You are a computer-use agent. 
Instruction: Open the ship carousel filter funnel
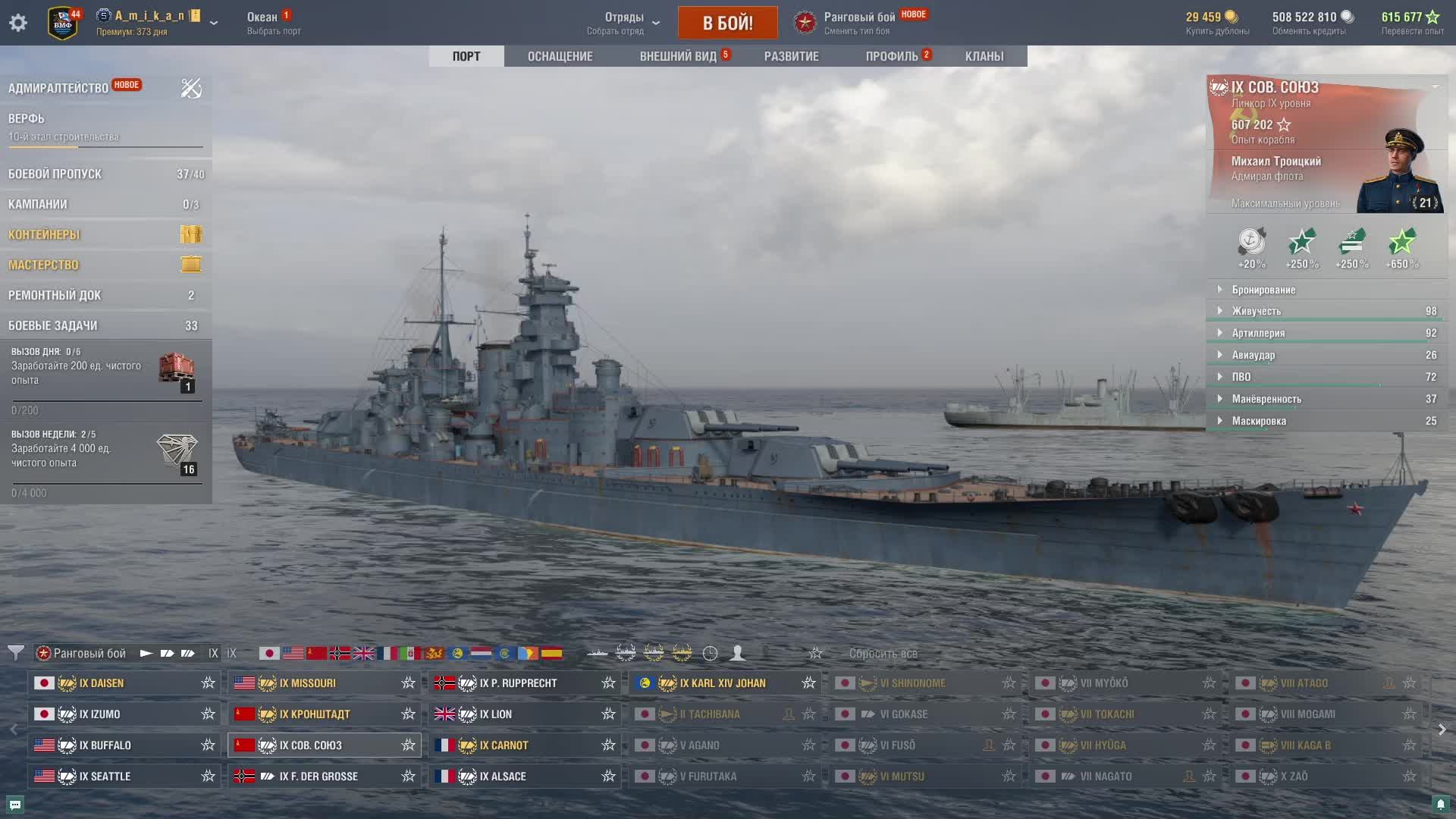(15, 653)
